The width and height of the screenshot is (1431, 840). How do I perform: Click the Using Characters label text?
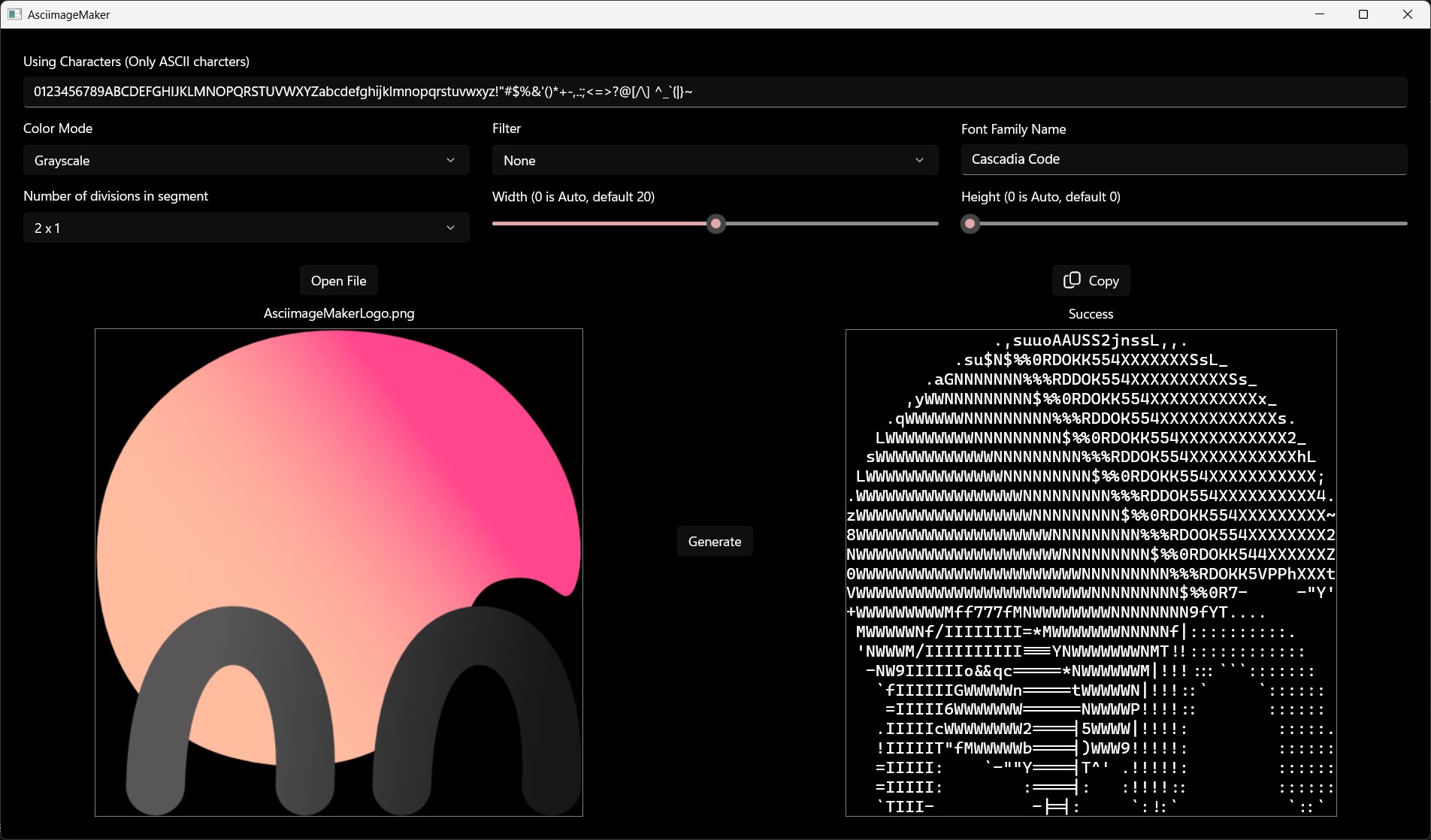click(136, 62)
